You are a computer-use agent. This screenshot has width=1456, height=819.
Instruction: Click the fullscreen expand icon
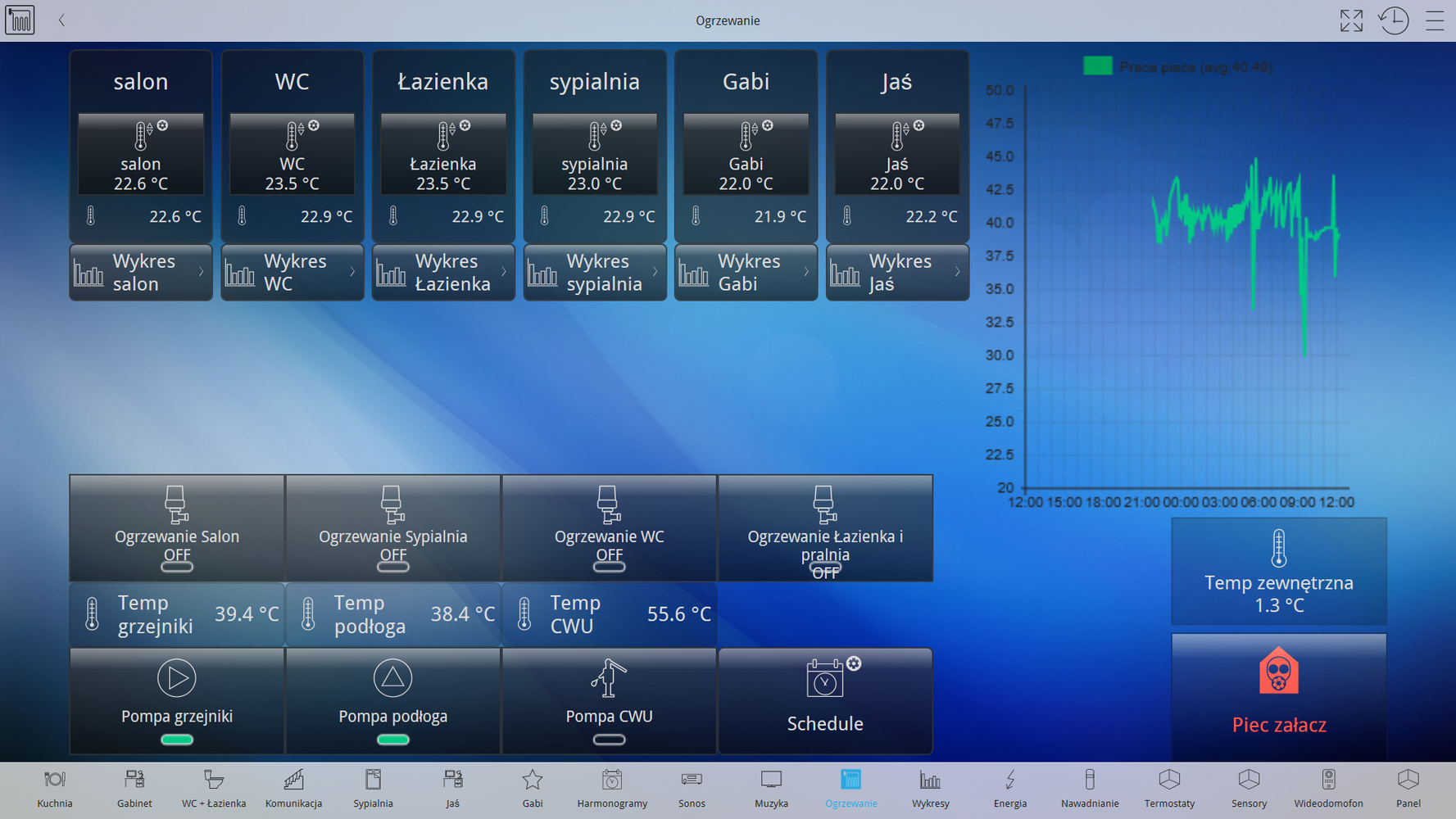pos(1351,20)
